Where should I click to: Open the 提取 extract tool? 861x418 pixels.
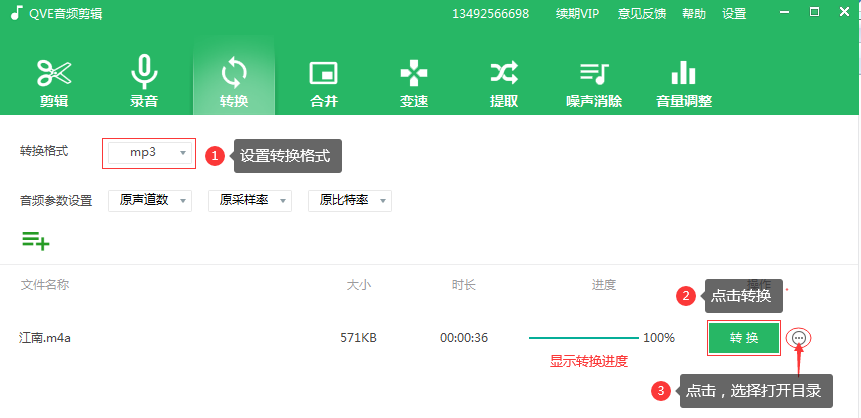click(x=503, y=82)
